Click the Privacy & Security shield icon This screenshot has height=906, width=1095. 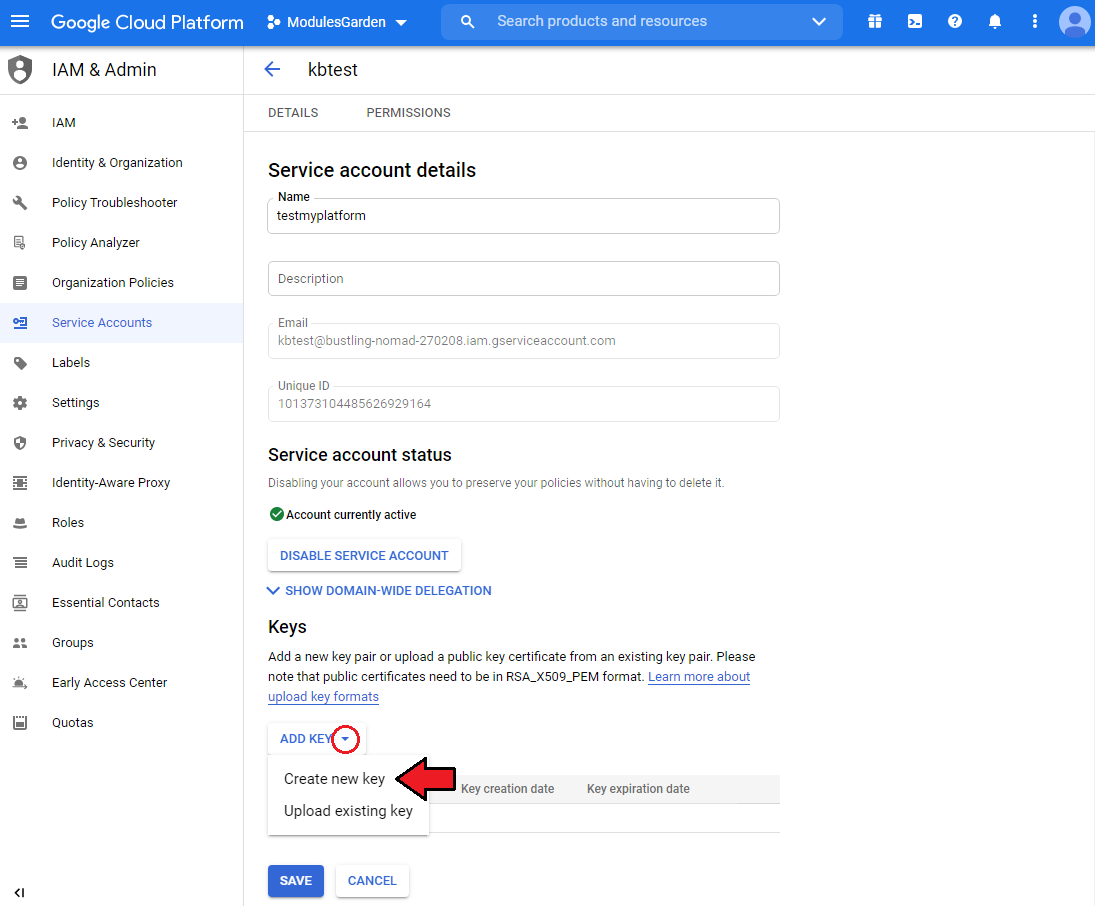(20, 443)
